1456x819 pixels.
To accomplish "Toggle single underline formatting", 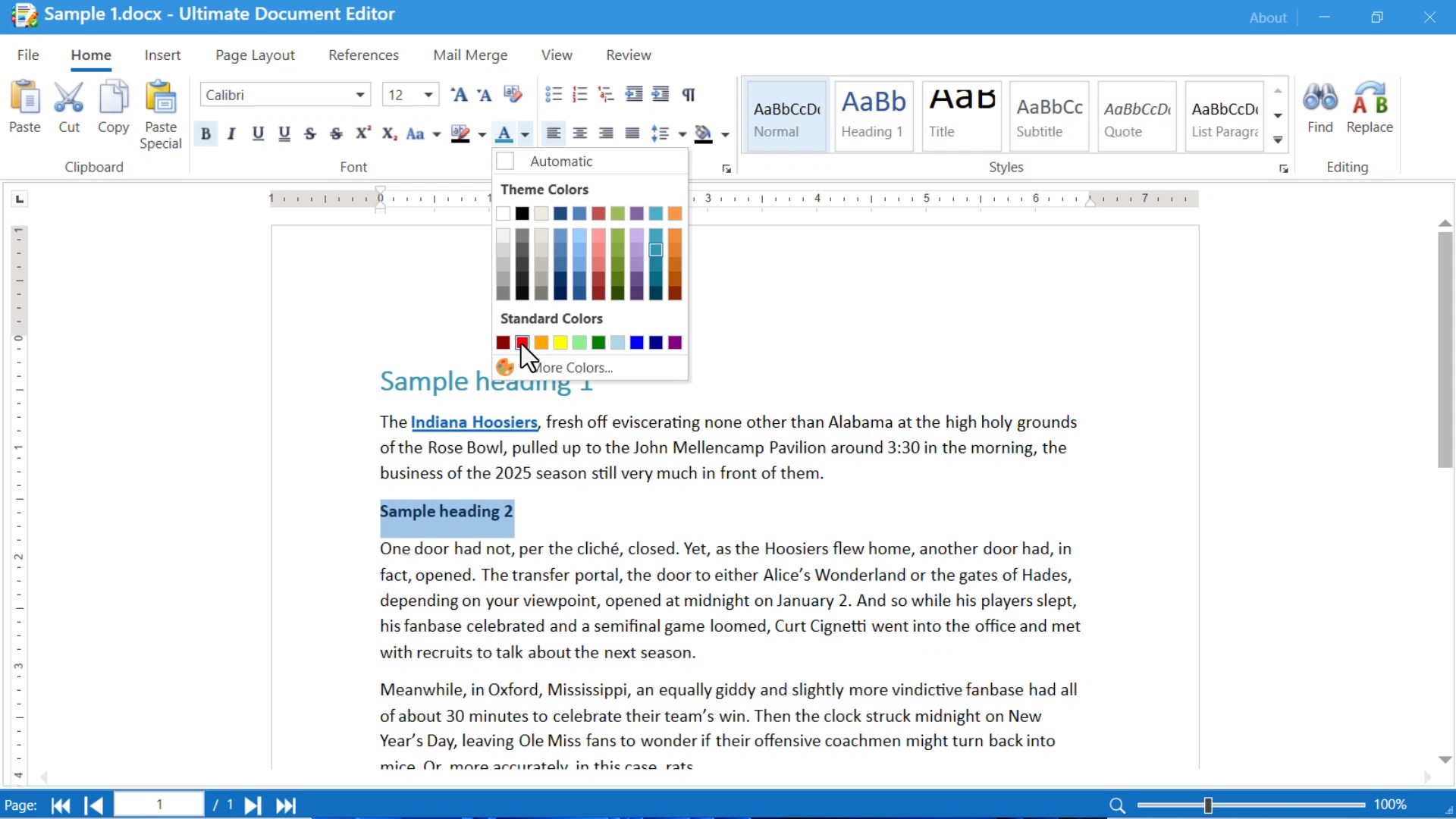I will [x=258, y=134].
